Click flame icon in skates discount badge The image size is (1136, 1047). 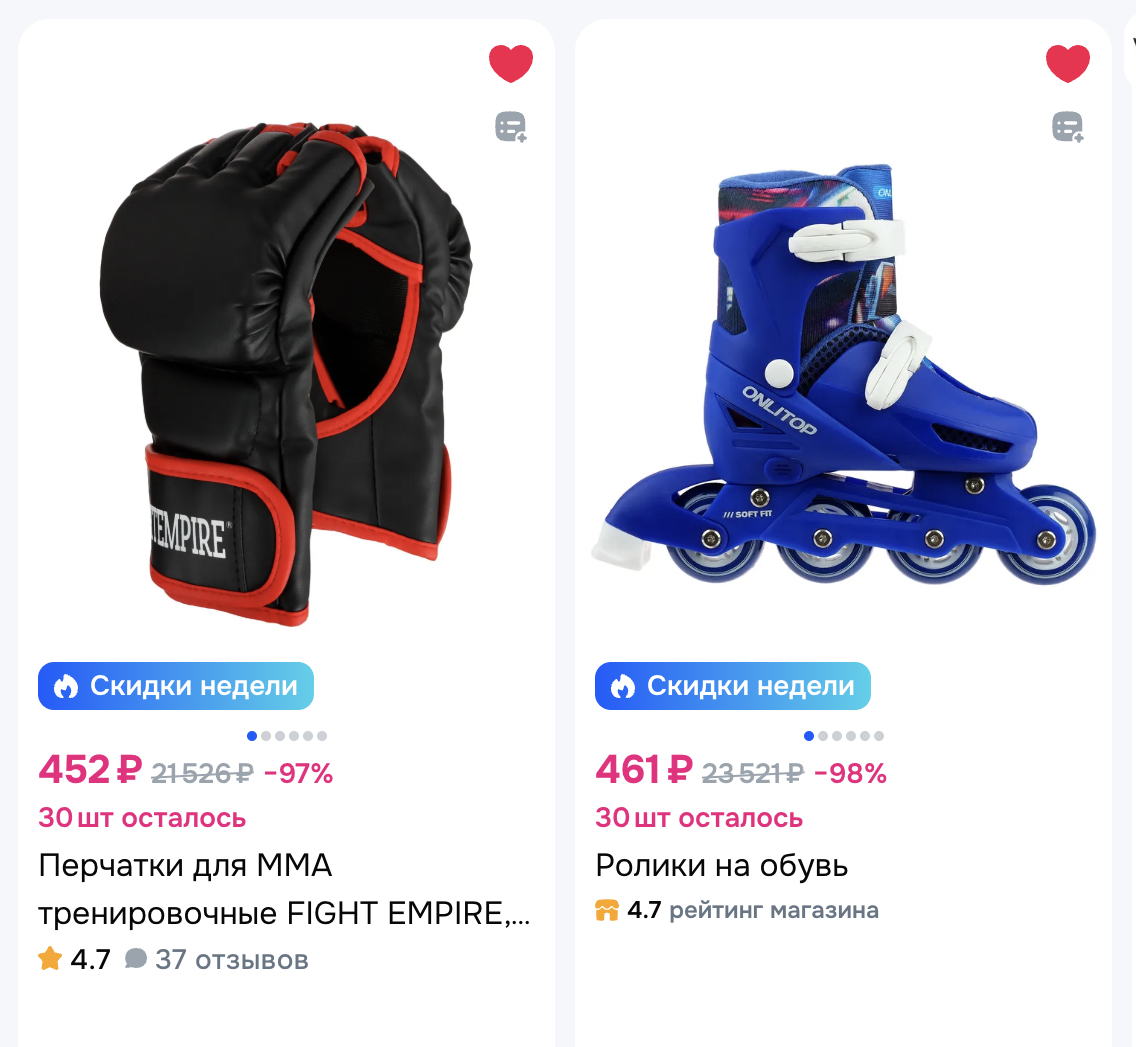click(622, 686)
